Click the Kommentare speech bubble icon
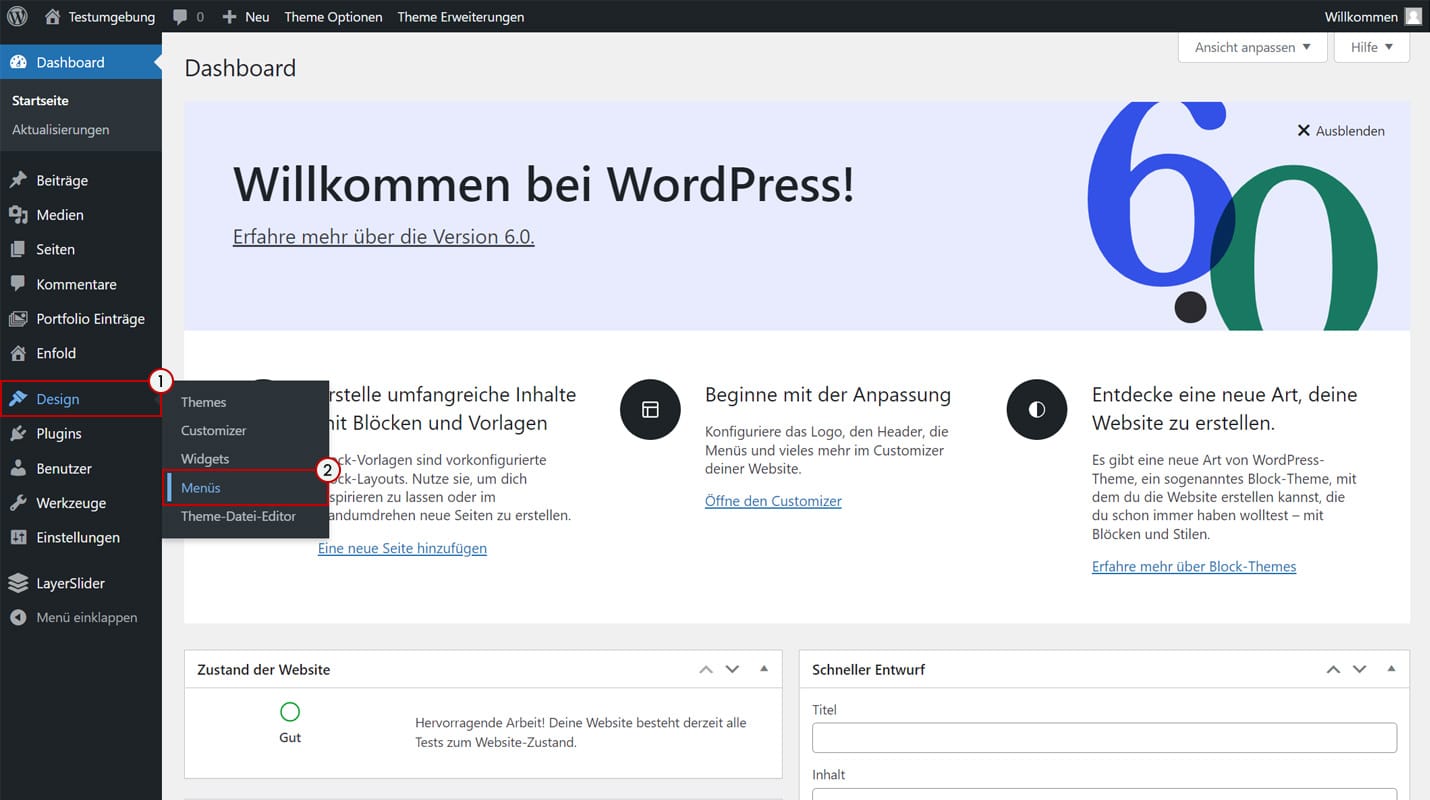 (x=18, y=284)
